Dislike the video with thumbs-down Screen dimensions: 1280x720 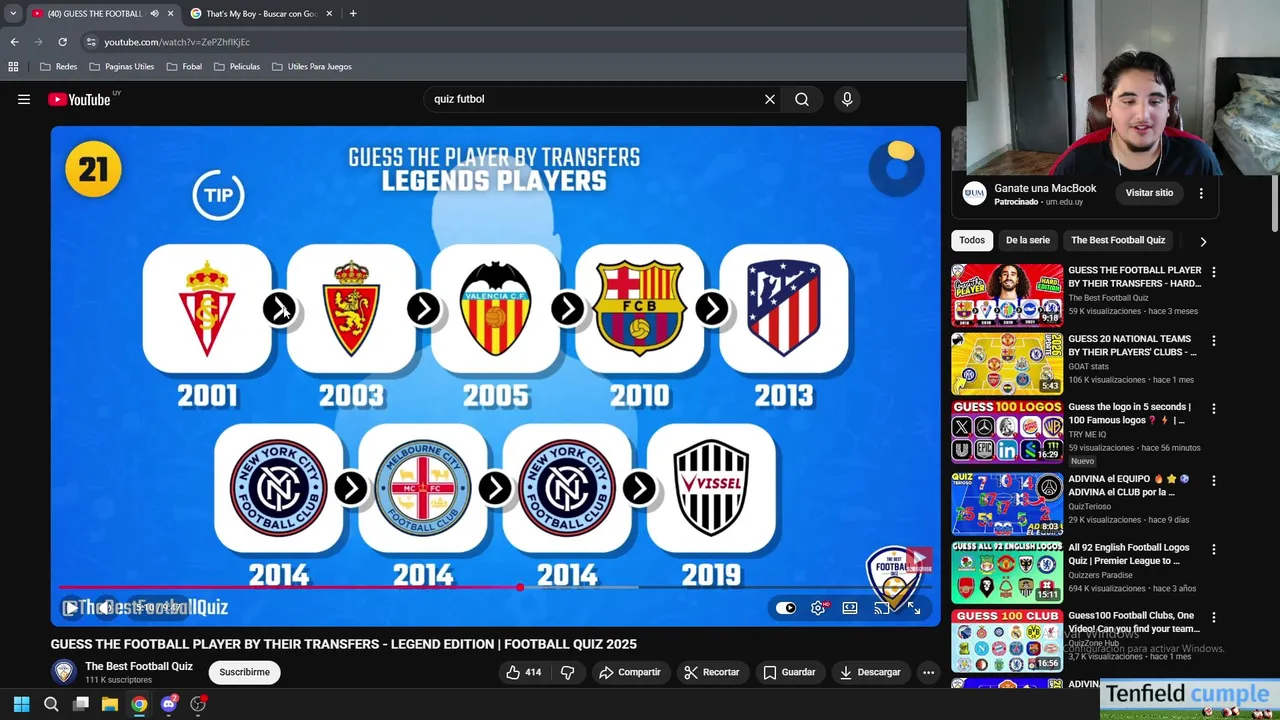(x=567, y=672)
